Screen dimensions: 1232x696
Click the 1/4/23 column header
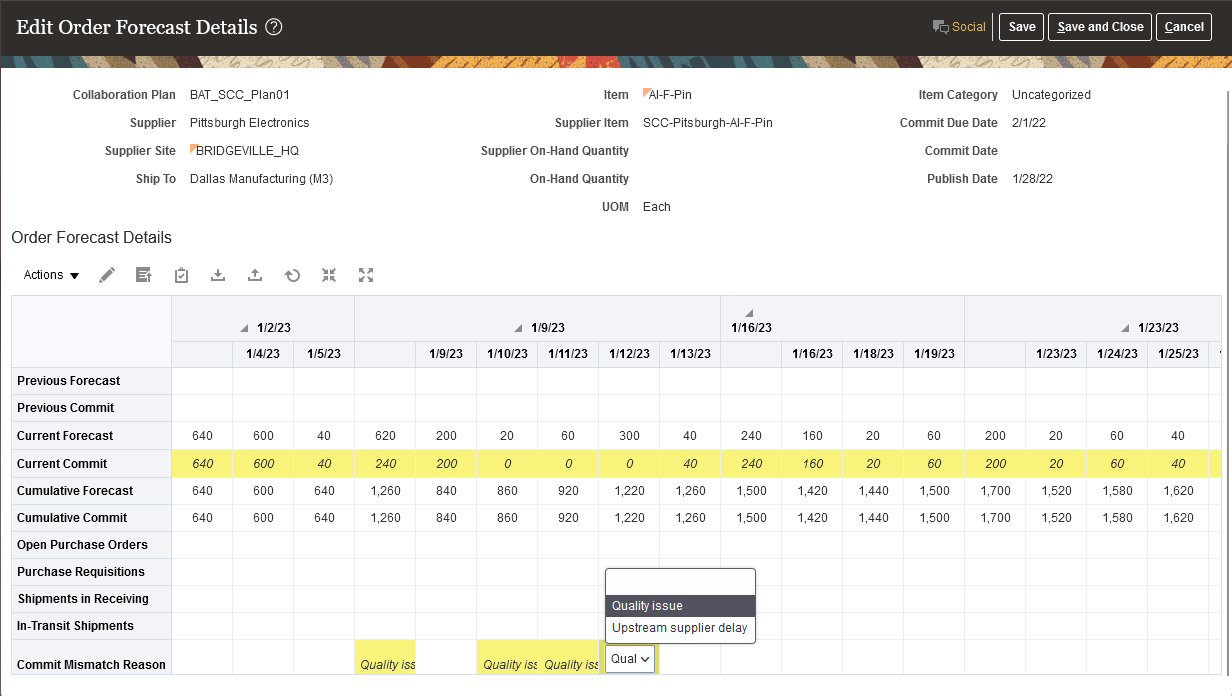(x=263, y=354)
